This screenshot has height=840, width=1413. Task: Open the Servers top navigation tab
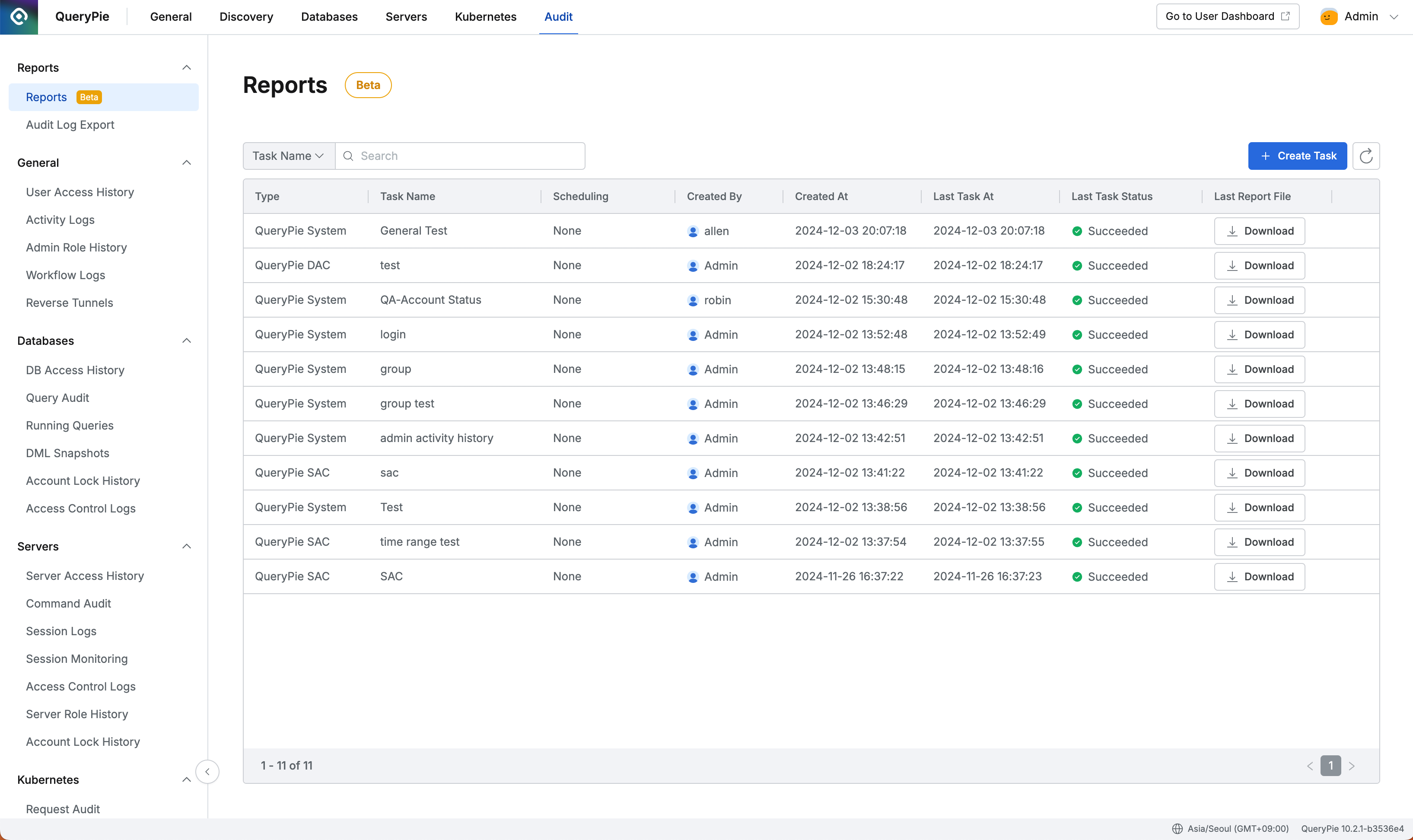[x=406, y=16]
